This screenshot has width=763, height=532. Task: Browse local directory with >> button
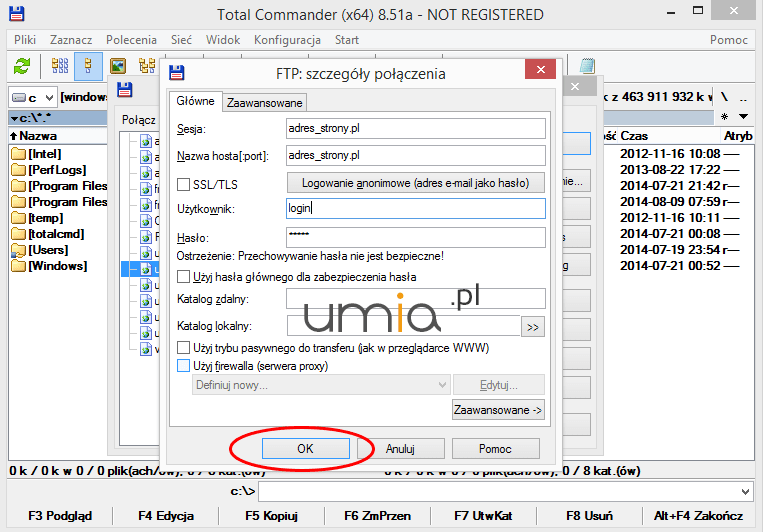click(533, 327)
